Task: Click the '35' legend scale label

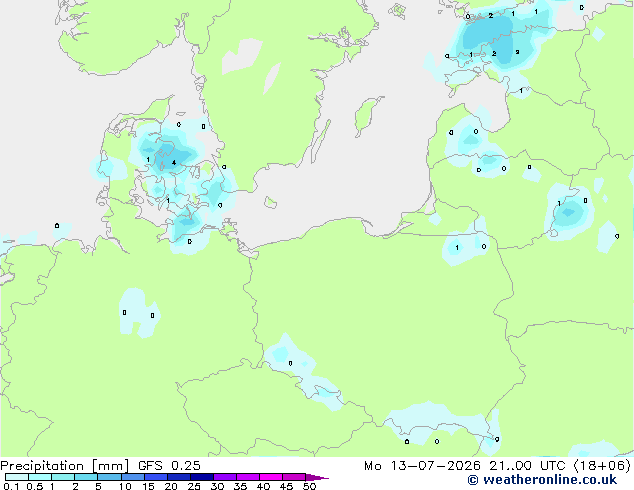Action: coord(240,486)
